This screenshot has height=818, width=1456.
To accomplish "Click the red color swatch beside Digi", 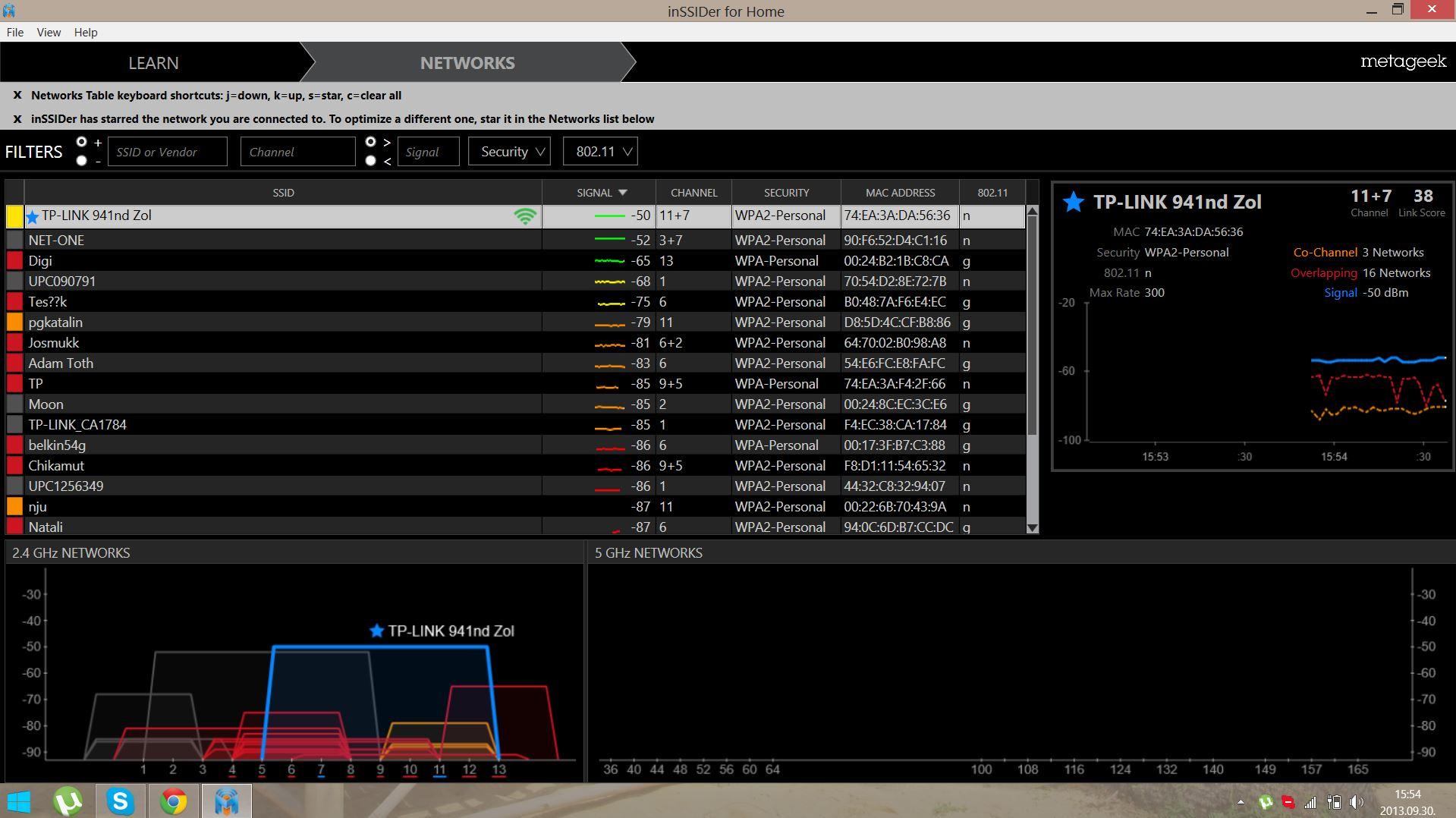I will click(x=14, y=261).
